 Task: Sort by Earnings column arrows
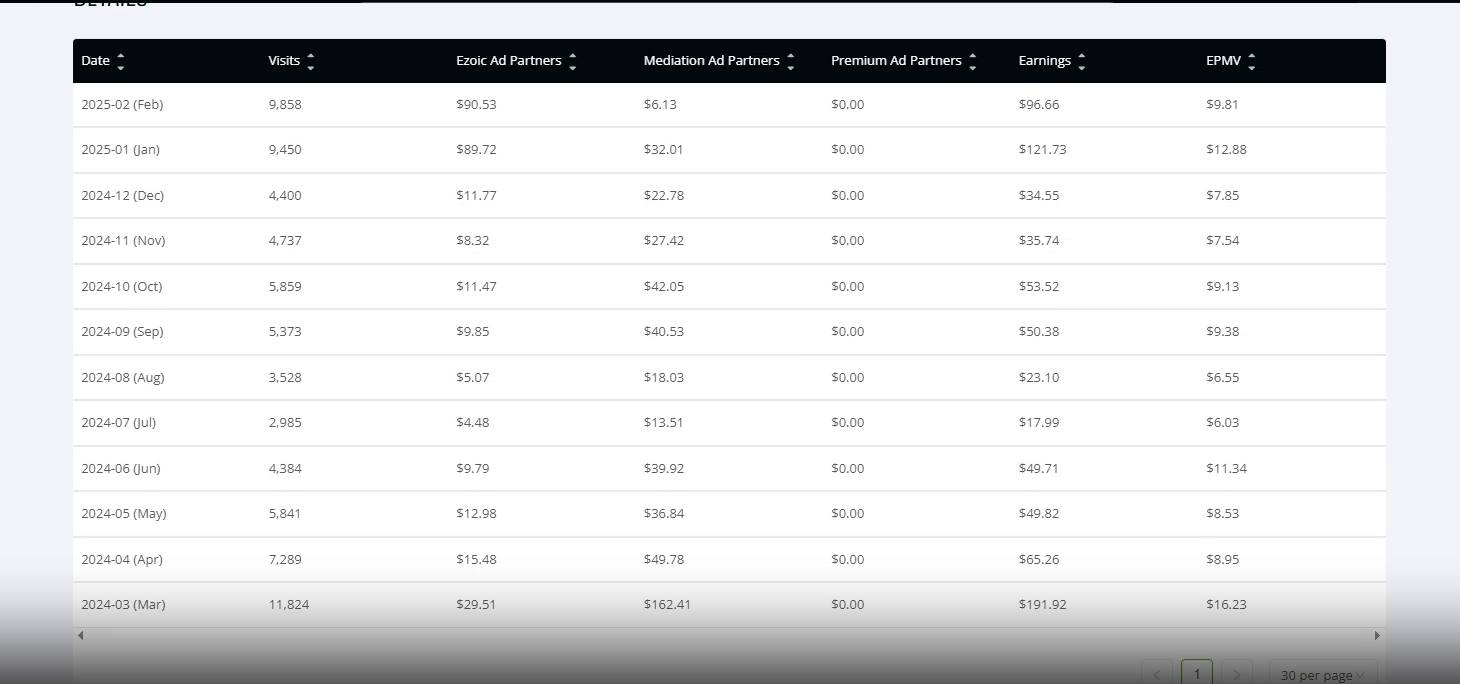click(x=1081, y=61)
